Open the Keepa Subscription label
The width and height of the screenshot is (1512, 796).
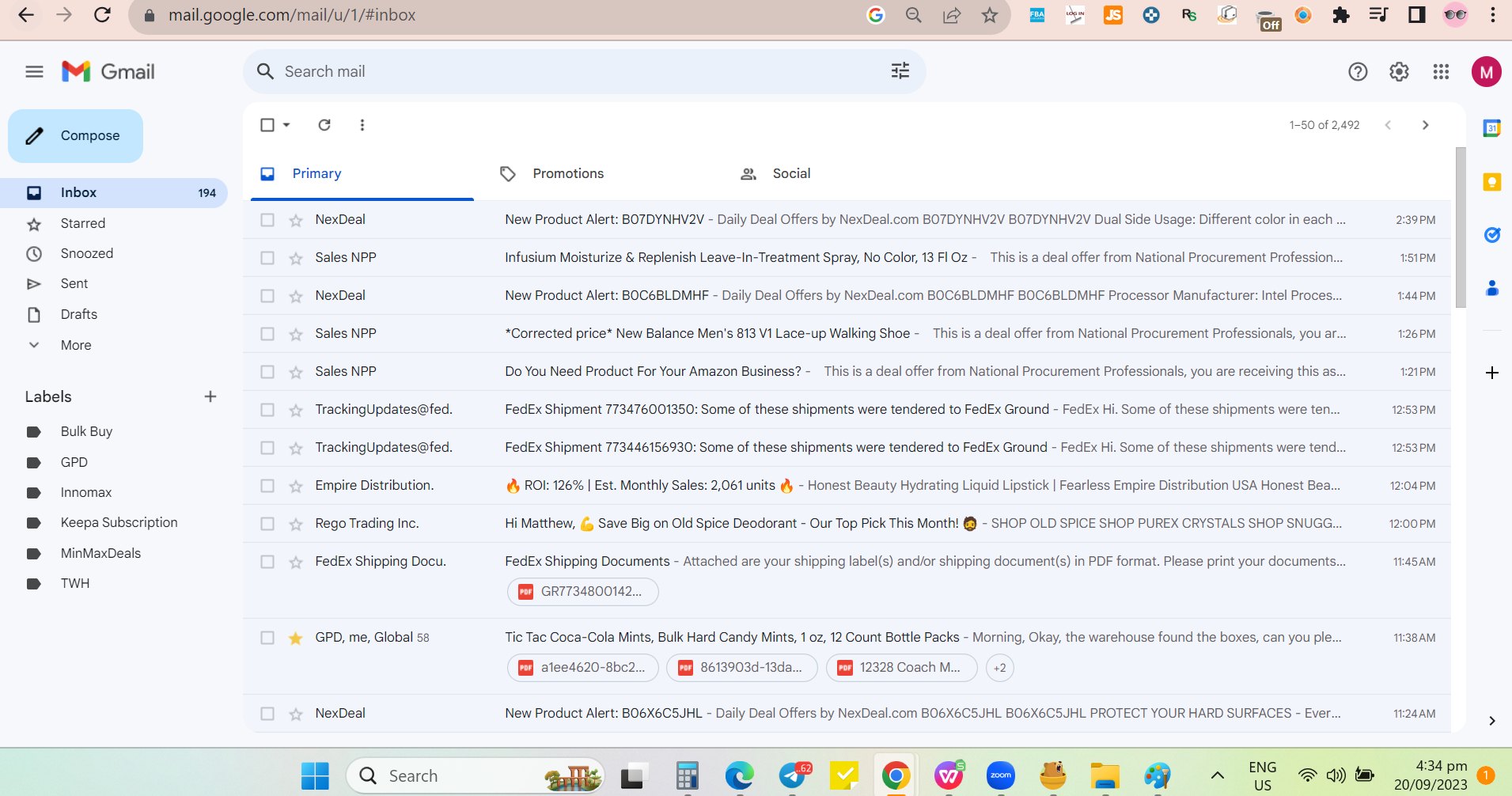[119, 522]
